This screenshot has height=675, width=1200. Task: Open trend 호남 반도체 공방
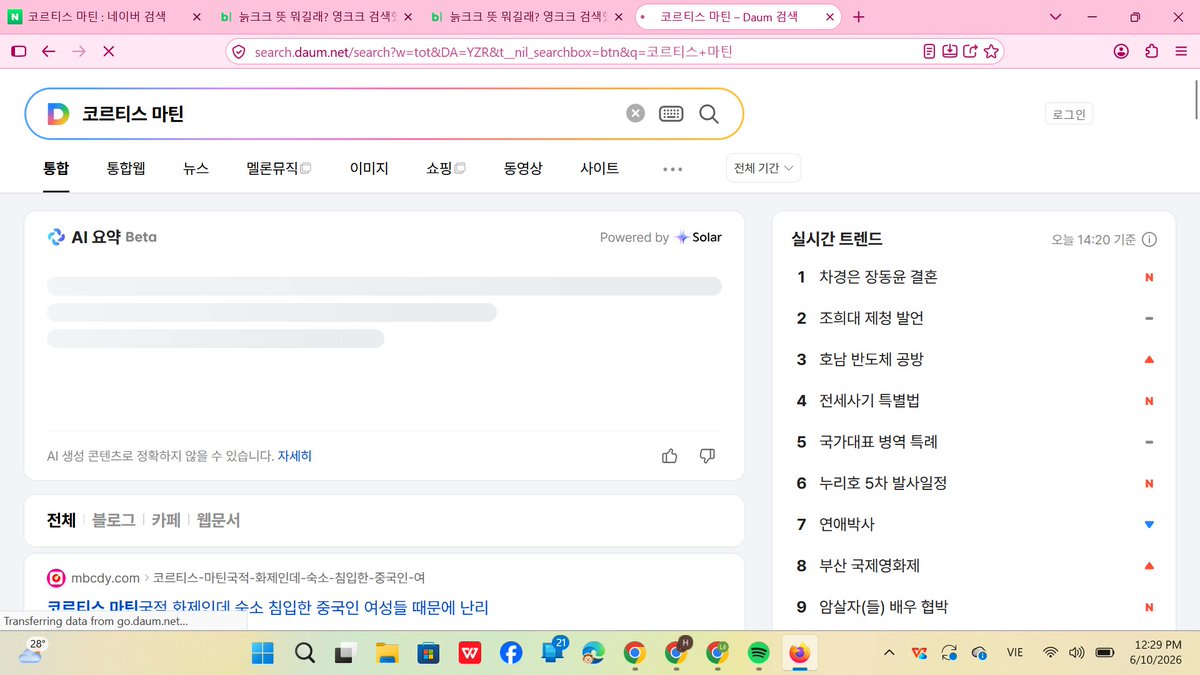[871, 359]
